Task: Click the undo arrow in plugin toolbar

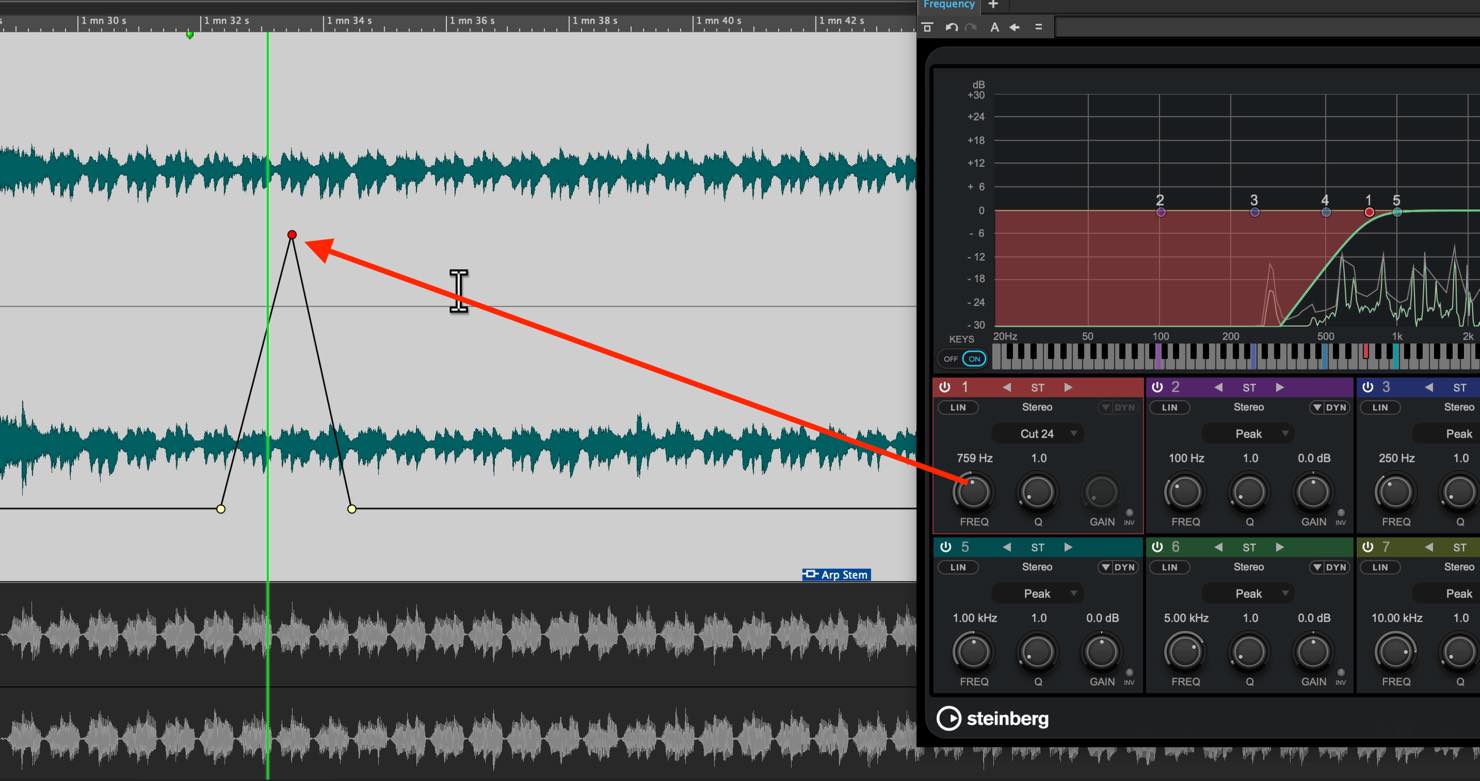Action: (x=951, y=27)
